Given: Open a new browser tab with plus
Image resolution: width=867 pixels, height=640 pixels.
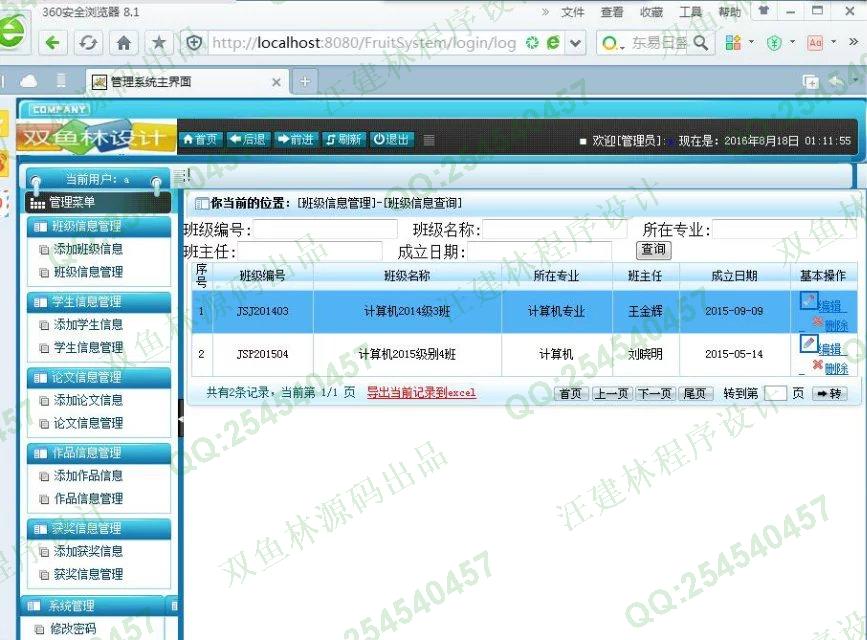Looking at the screenshot, I should tap(305, 82).
